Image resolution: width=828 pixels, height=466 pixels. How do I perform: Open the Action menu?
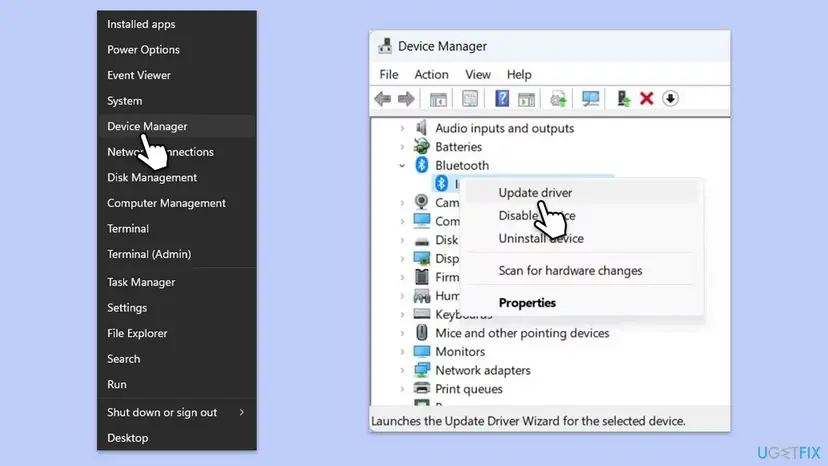pyautogui.click(x=431, y=74)
